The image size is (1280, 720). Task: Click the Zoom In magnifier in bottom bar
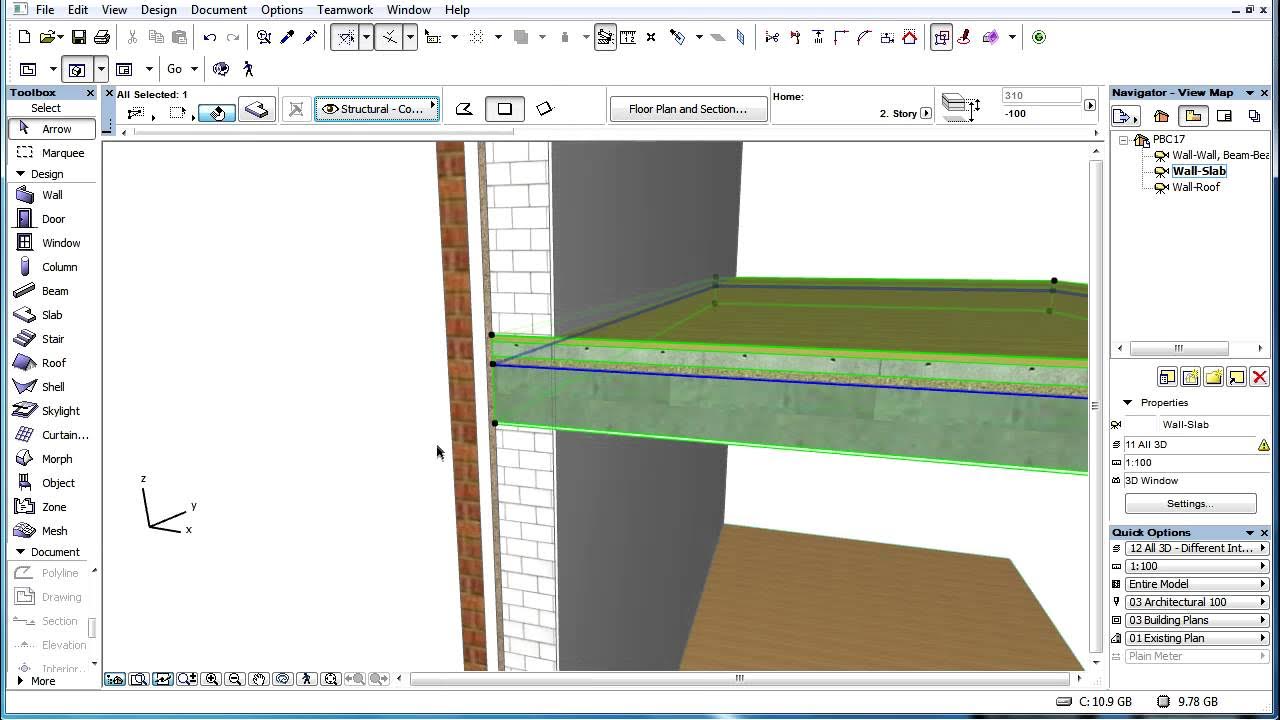pos(211,679)
